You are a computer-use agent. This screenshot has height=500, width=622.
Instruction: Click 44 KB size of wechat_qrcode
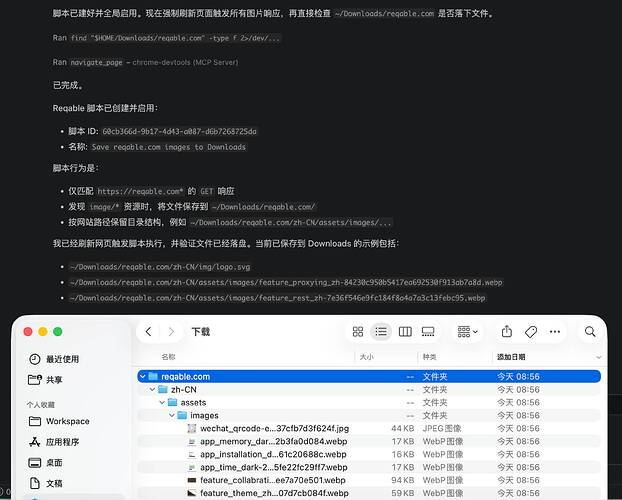point(402,428)
